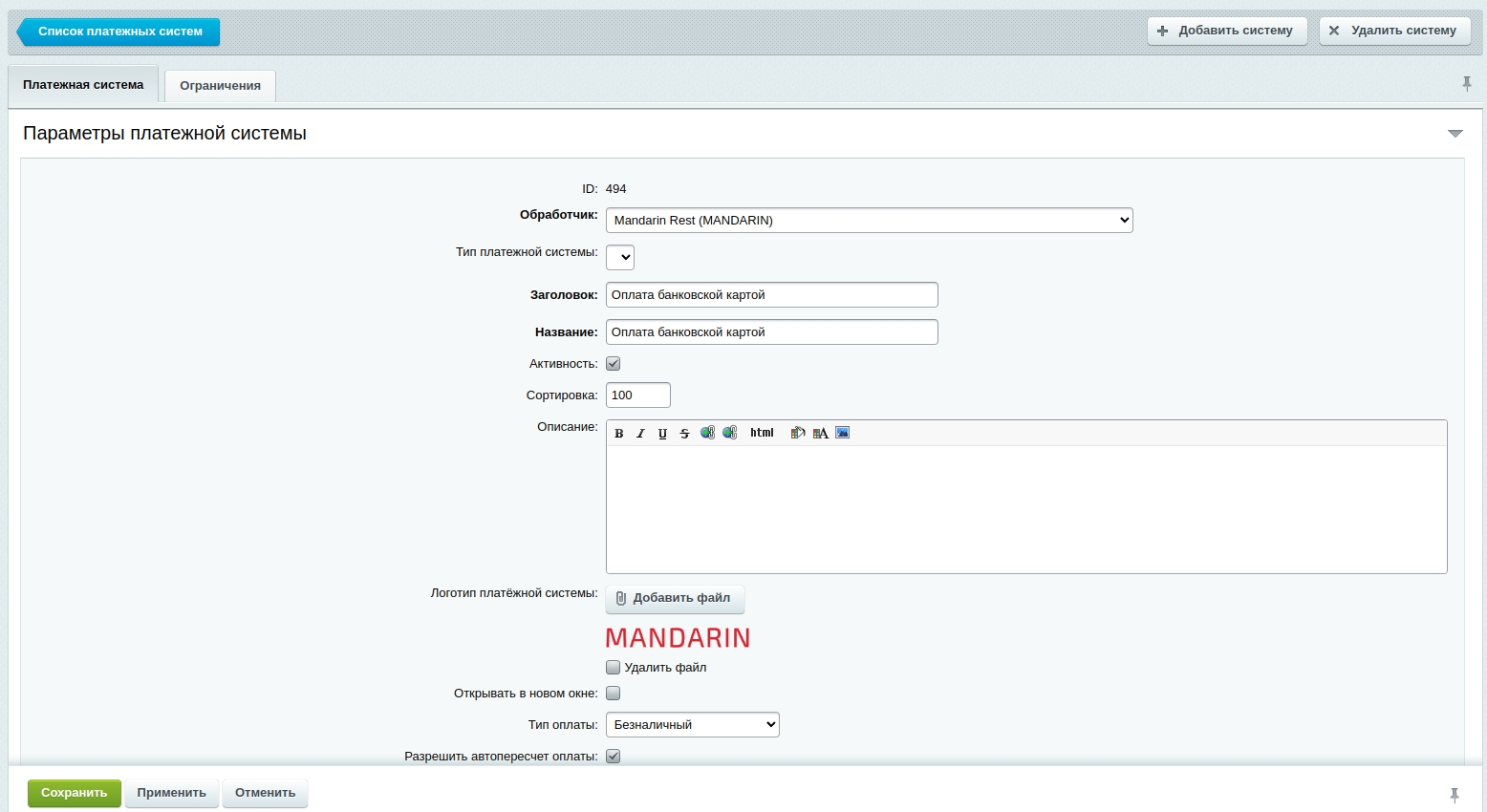The image size is (1487, 812).
Task: Click the Удалить систему button
Action: pyautogui.click(x=1395, y=31)
